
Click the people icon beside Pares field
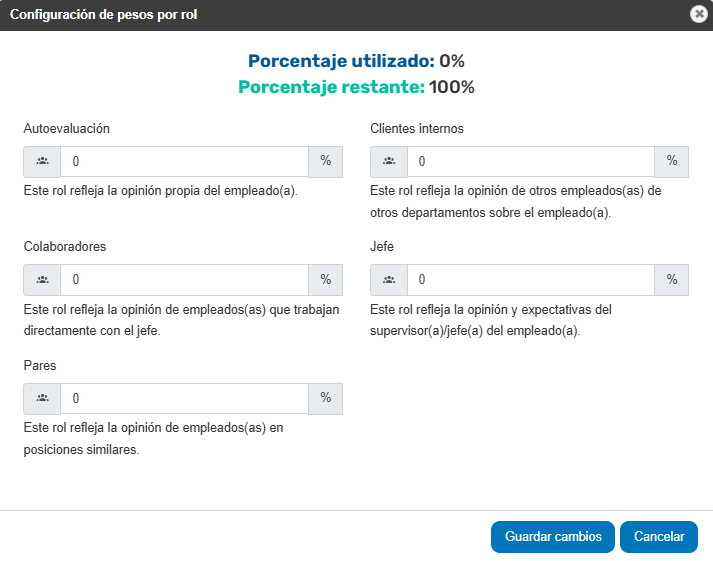pyautogui.click(x=42, y=398)
